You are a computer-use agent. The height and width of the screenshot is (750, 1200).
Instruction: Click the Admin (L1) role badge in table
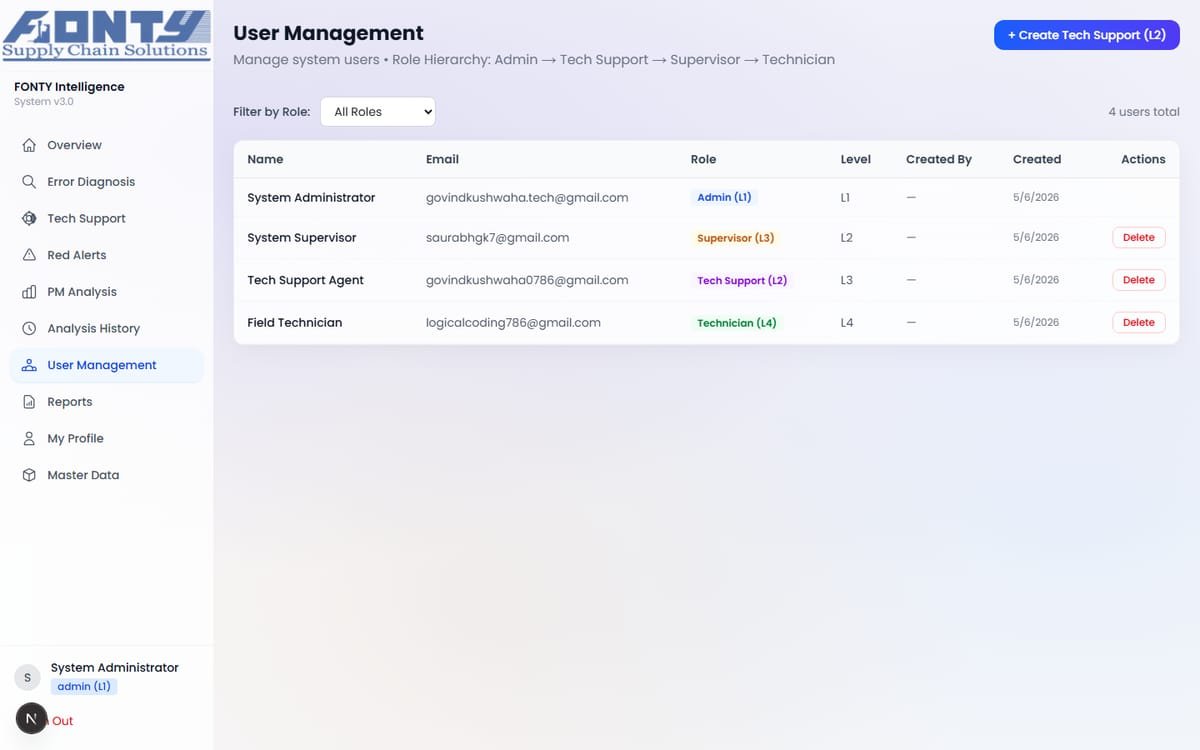tap(724, 198)
